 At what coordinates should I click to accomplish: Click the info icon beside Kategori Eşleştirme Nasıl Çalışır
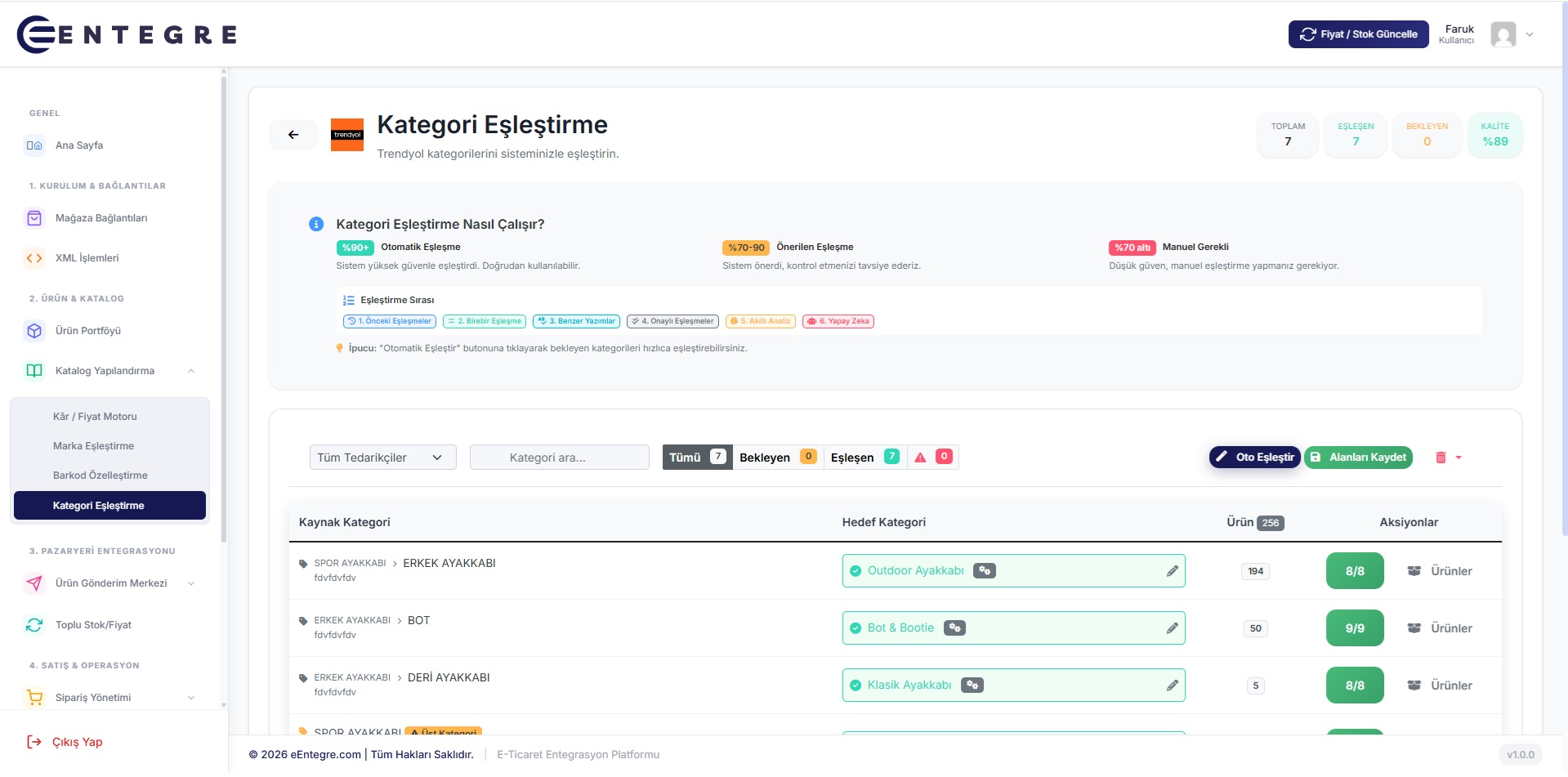pyautogui.click(x=316, y=224)
